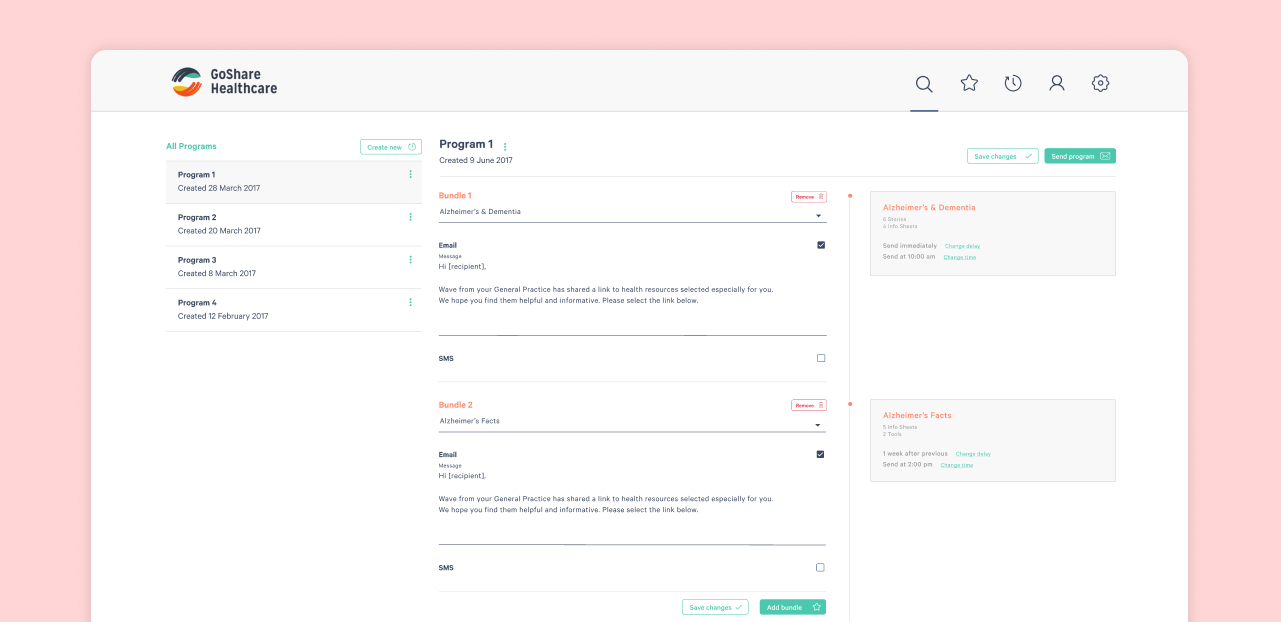The height and width of the screenshot is (622, 1281).
Task: Check SMS checkbox in Bundle 2
Action: (821, 567)
